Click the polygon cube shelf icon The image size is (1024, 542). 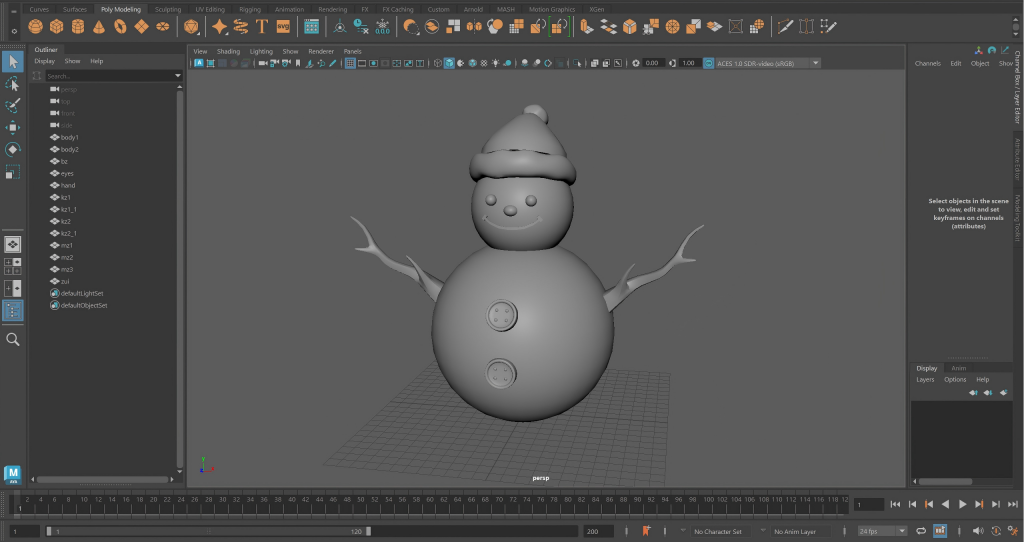pos(57,26)
